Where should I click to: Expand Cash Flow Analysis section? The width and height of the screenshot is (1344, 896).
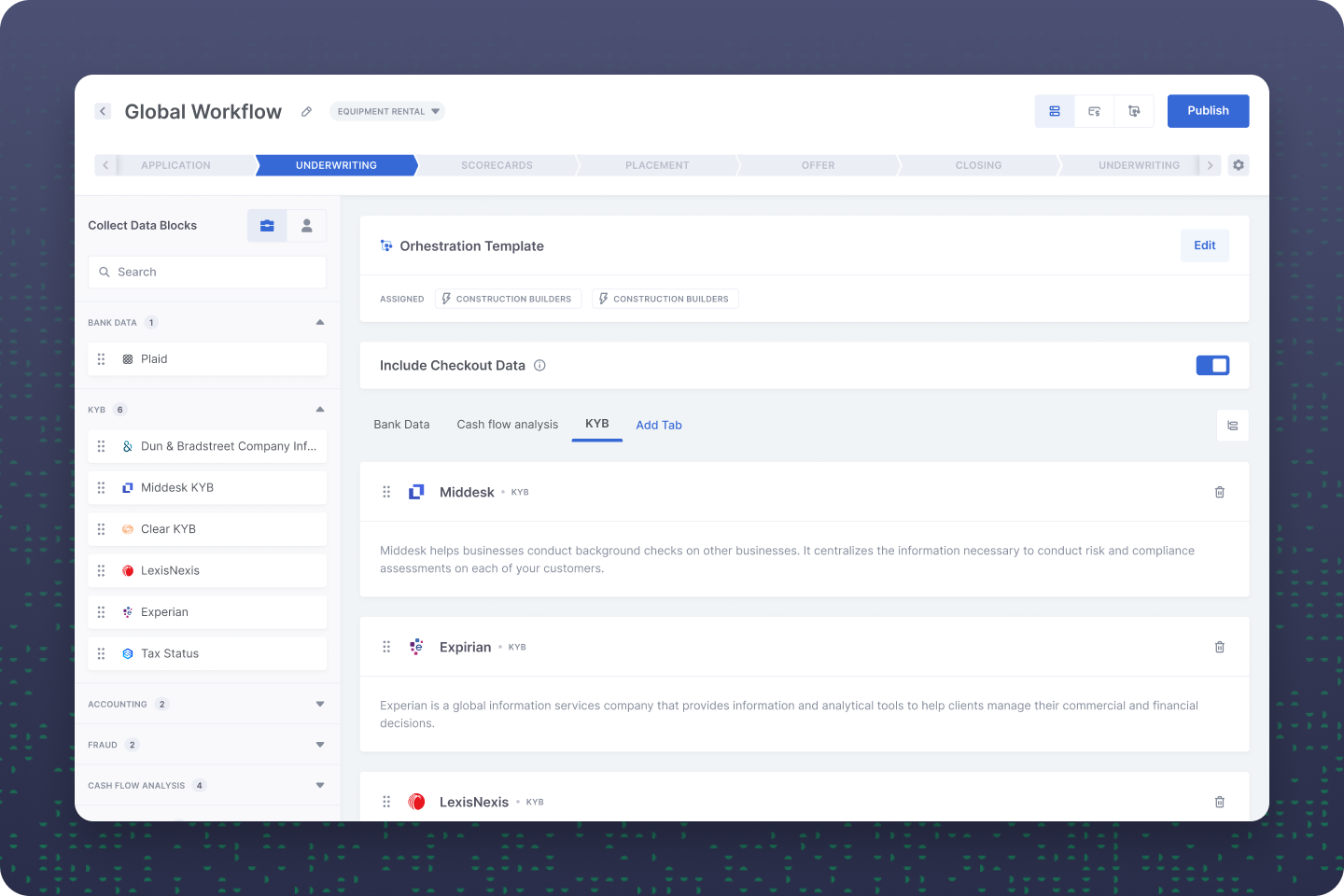(320, 786)
